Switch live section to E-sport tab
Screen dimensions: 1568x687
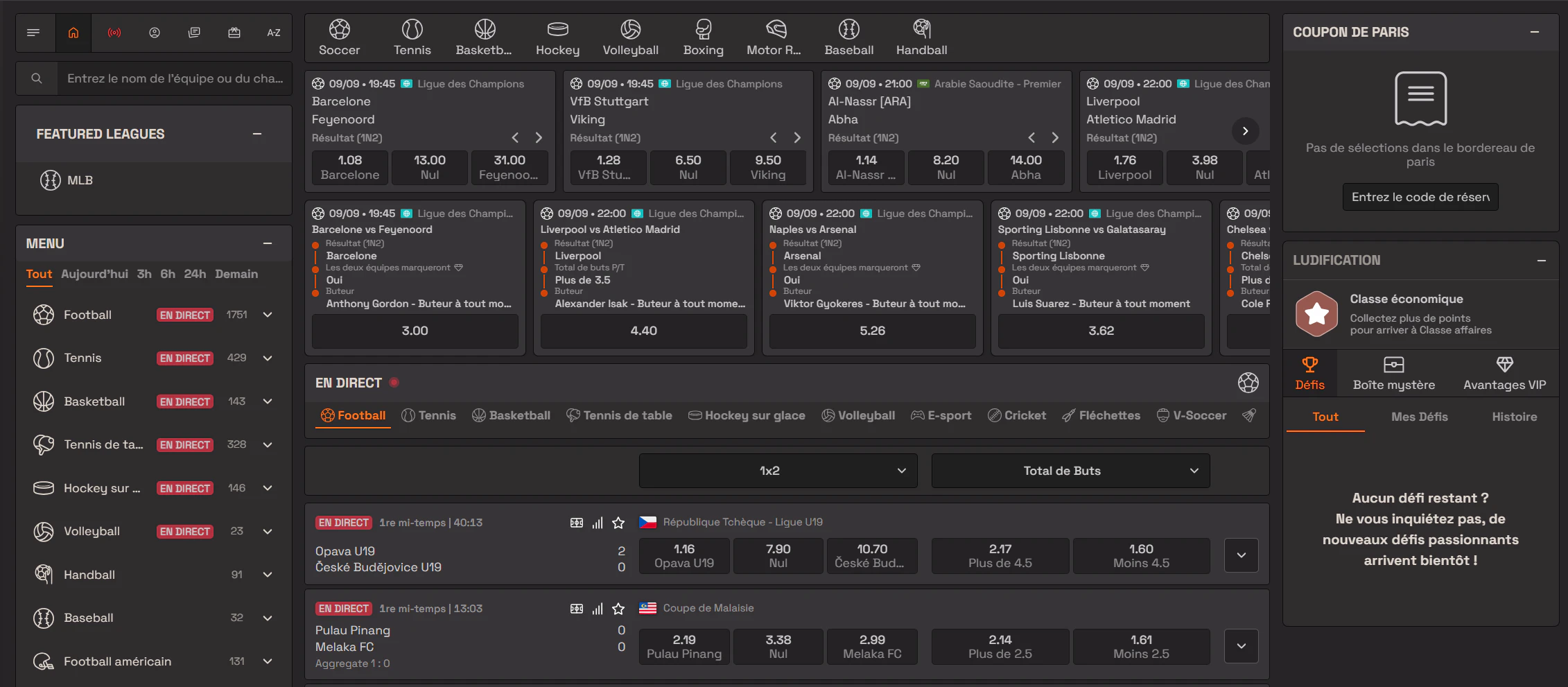[941, 415]
